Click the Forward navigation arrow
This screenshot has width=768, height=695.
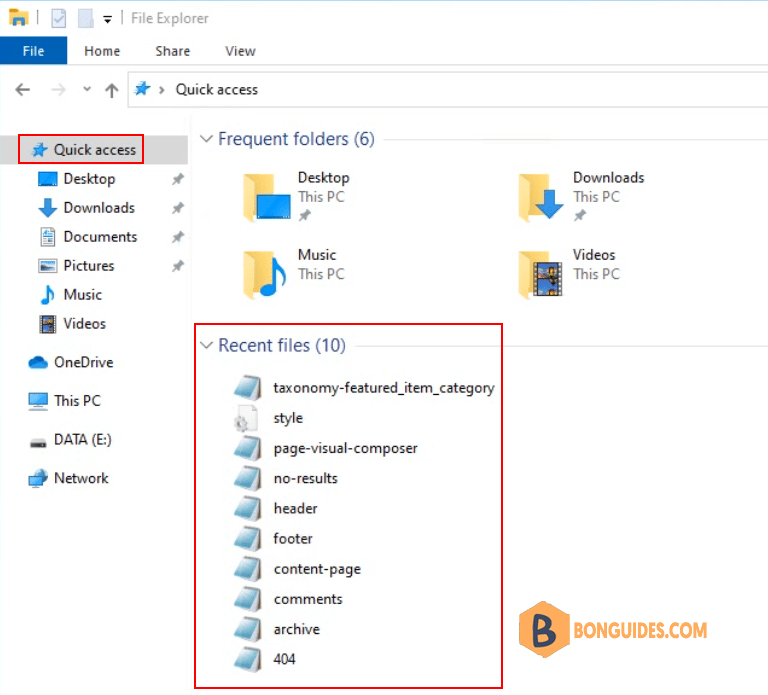pyautogui.click(x=58, y=90)
